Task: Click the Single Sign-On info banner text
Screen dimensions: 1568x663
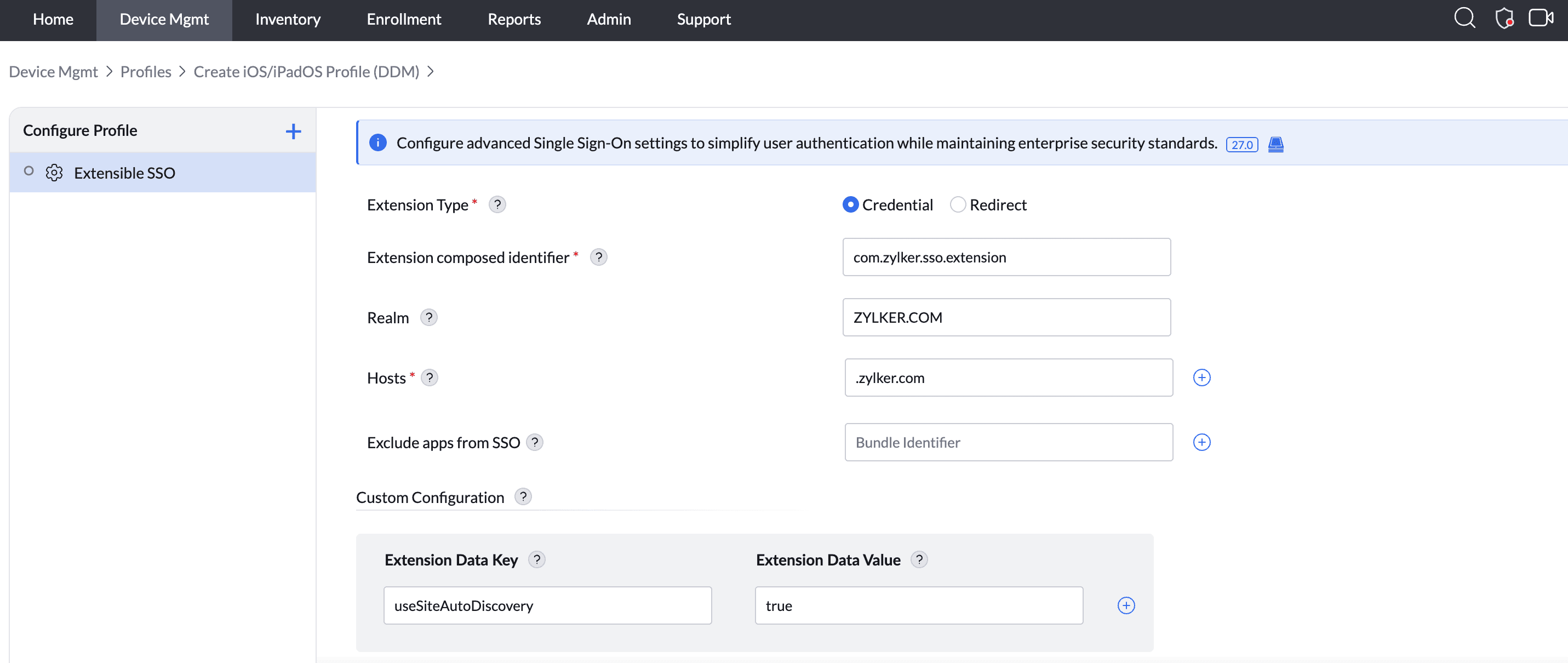Action: (806, 143)
